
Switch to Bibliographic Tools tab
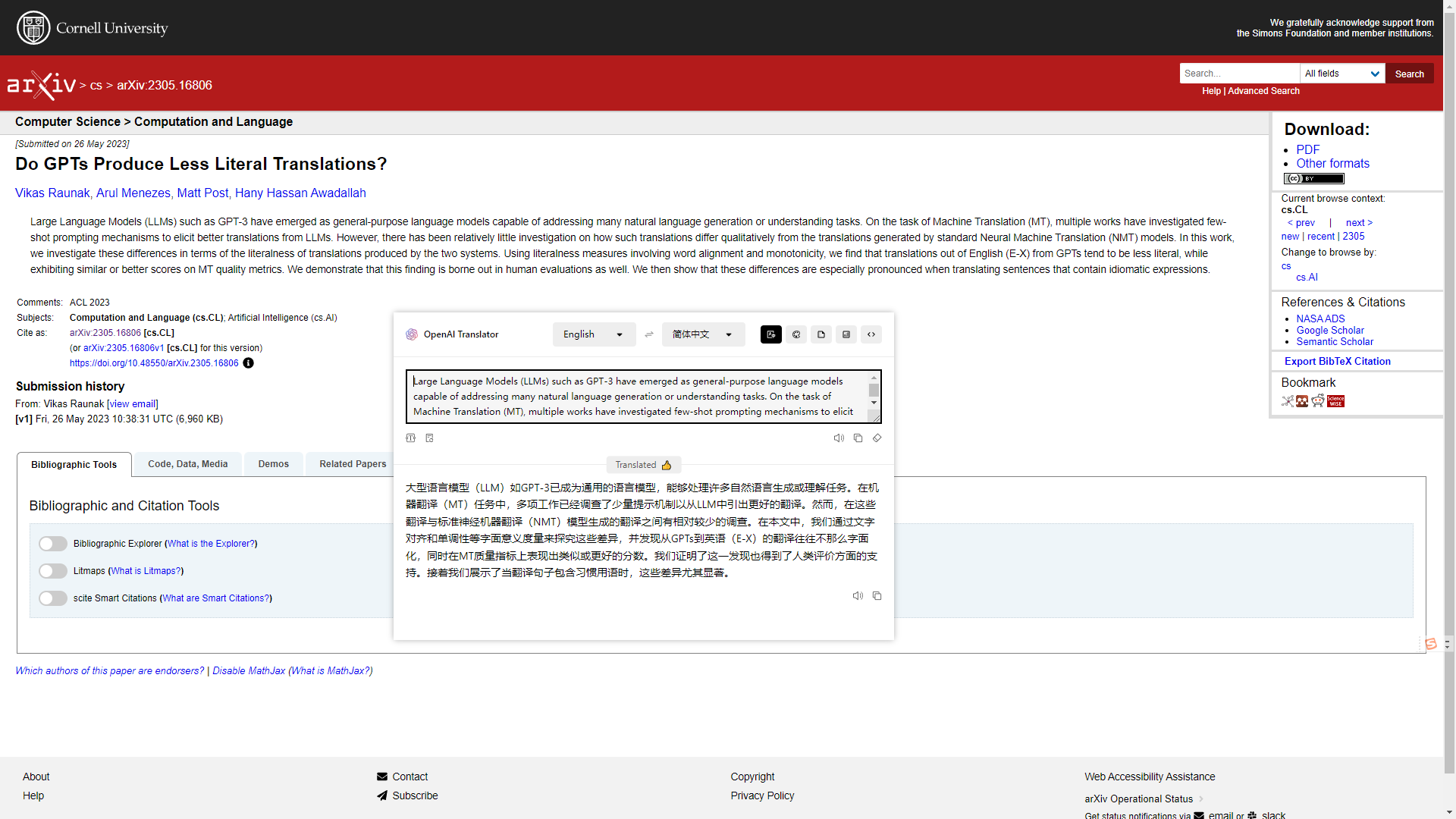[x=74, y=465]
